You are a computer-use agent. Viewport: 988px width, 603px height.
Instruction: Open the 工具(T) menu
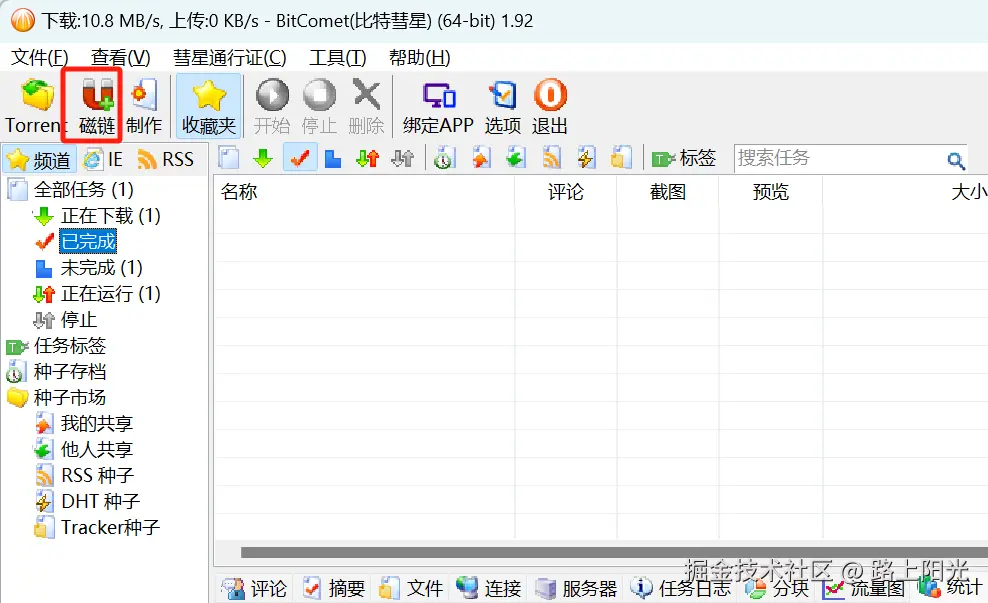pos(337,57)
